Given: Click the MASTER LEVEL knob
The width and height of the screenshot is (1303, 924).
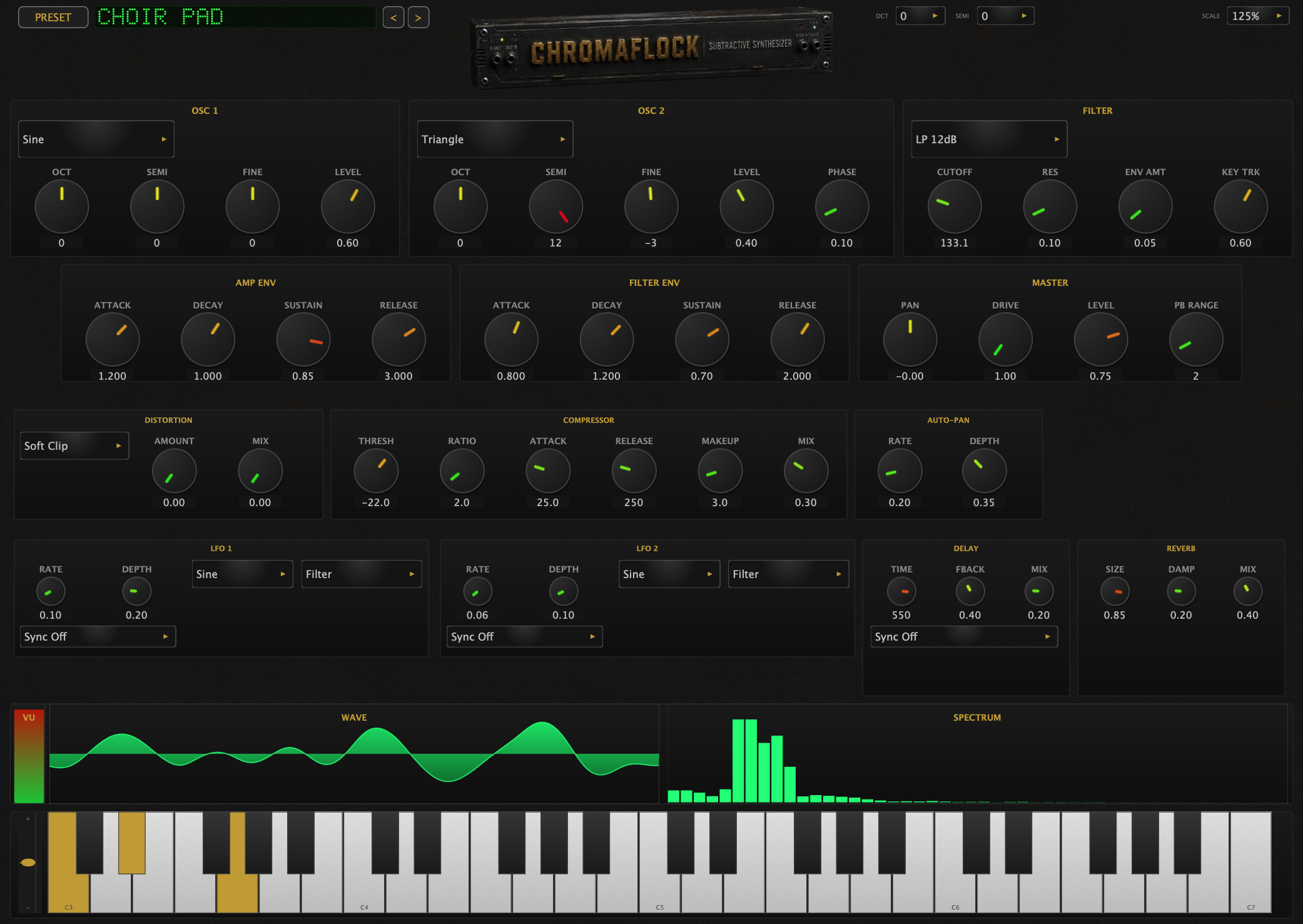Looking at the screenshot, I should [x=1101, y=340].
